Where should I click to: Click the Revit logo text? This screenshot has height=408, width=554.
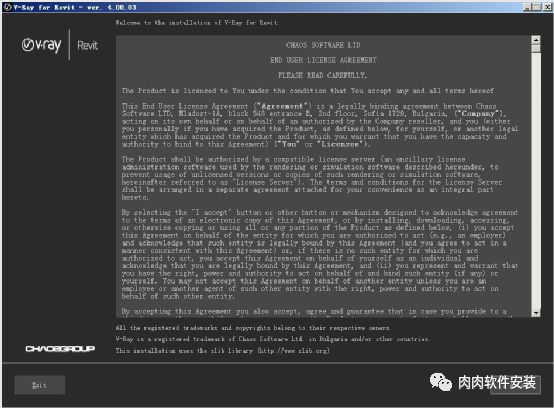click(x=87, y=45)
